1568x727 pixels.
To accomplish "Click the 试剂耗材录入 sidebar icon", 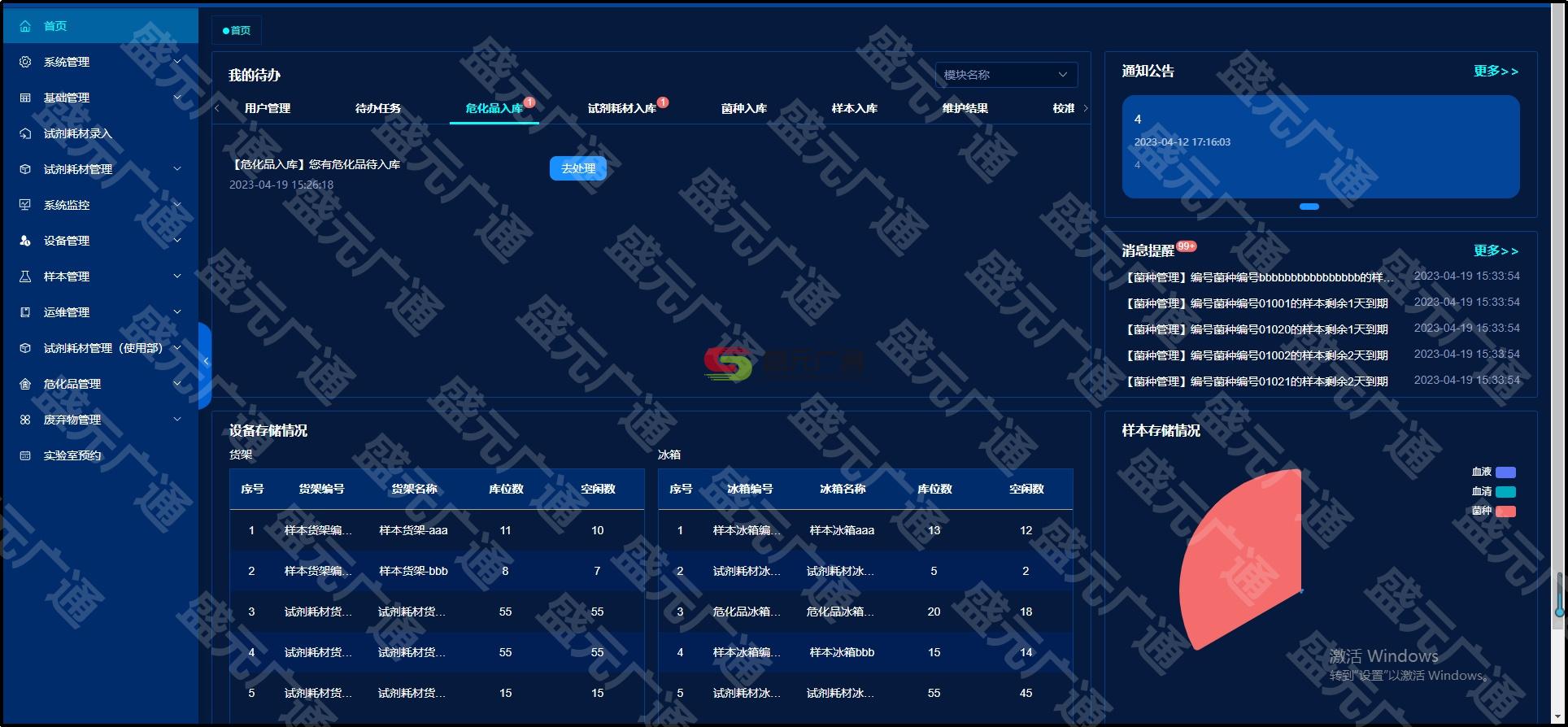I will [25, 133].
